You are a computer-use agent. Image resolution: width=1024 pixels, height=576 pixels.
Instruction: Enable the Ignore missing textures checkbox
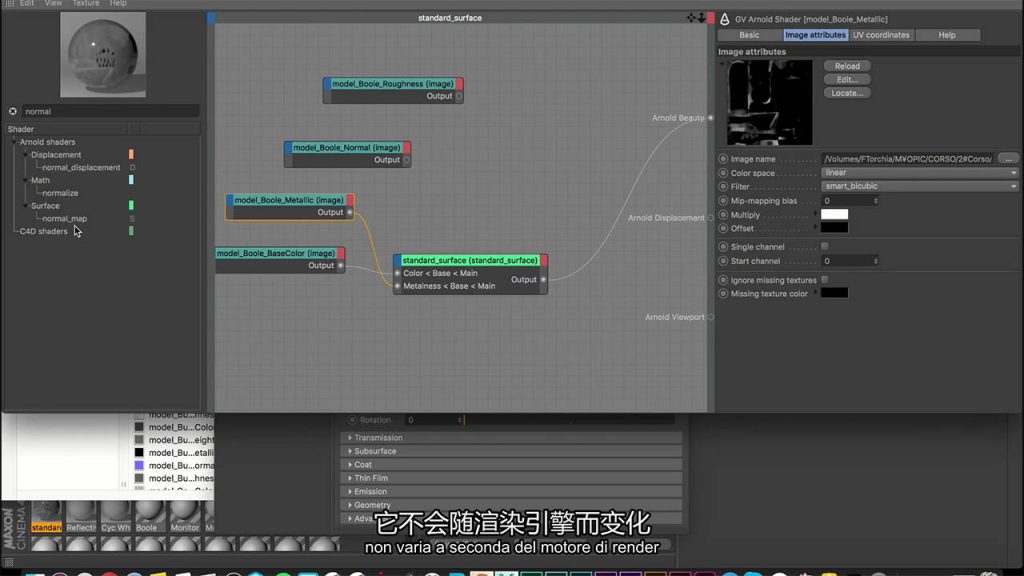tap(825, 280)
